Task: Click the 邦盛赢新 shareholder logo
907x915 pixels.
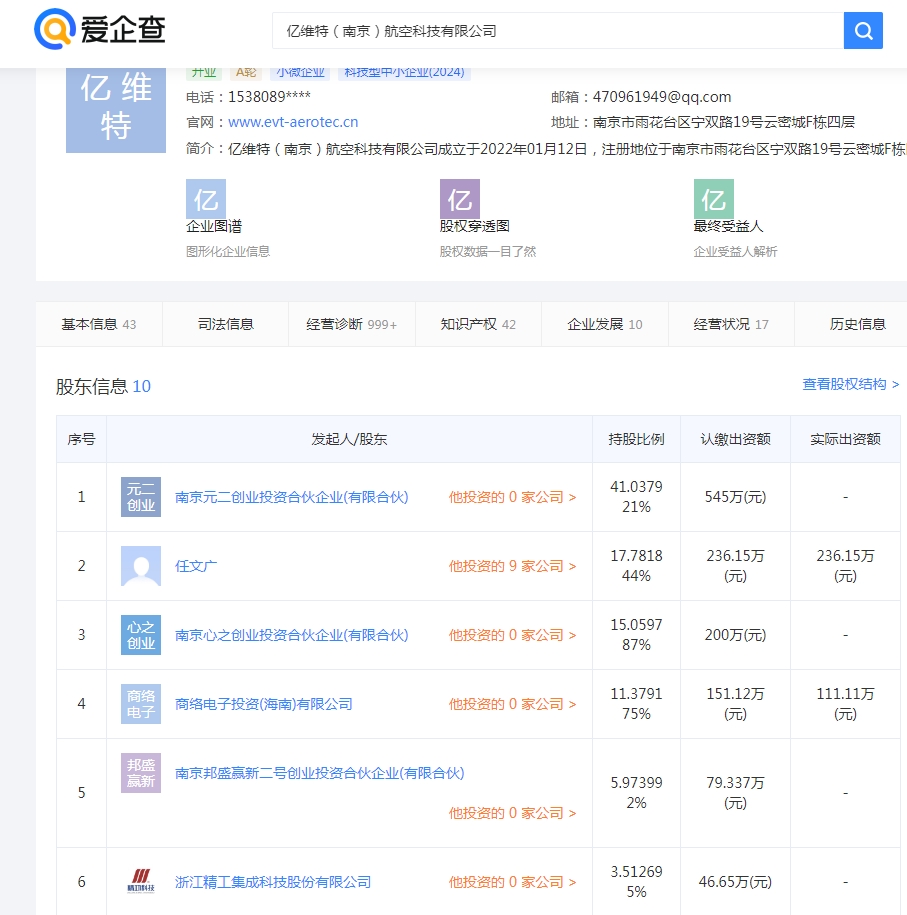Action: pyautogui.click(x=141, y=773)
